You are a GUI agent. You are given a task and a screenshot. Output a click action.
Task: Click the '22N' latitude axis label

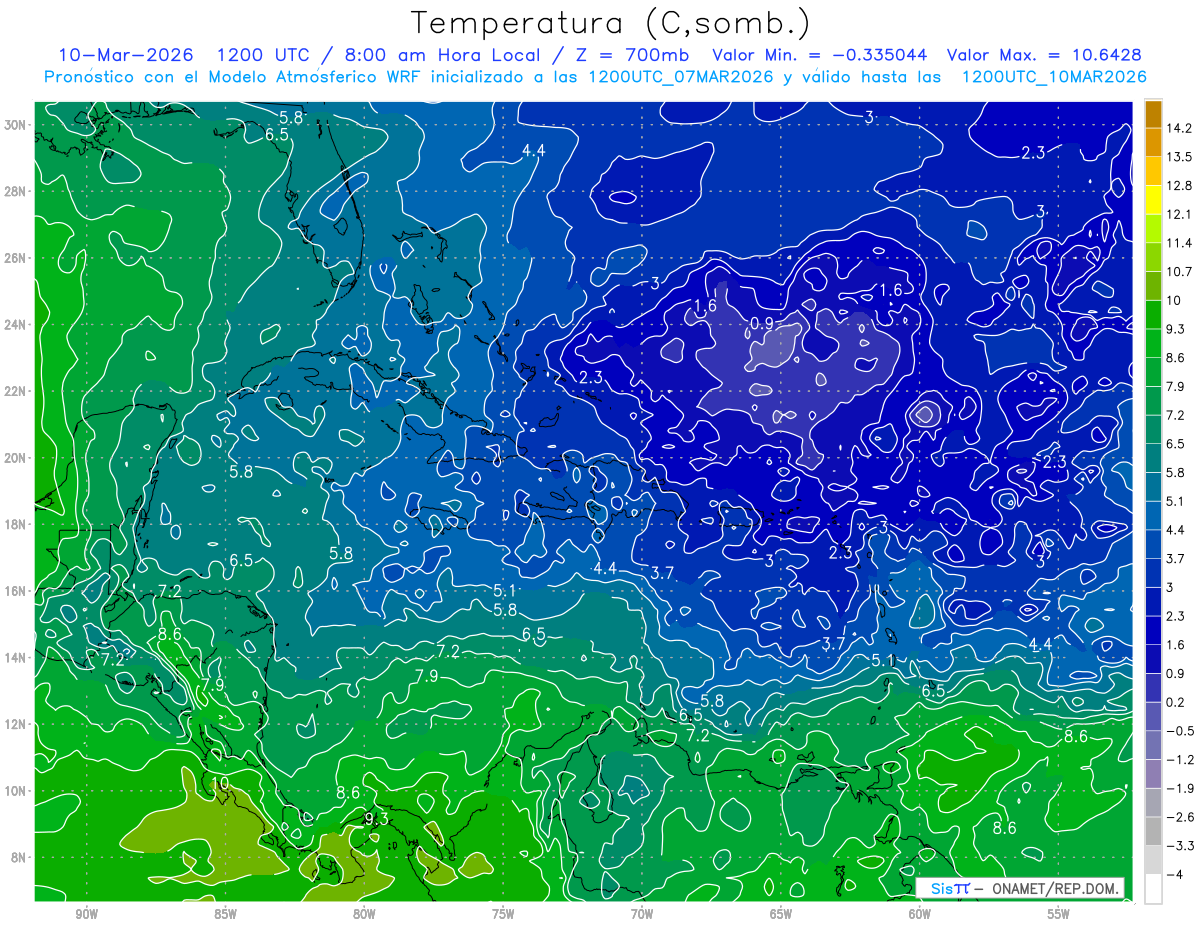click(17, 391)
